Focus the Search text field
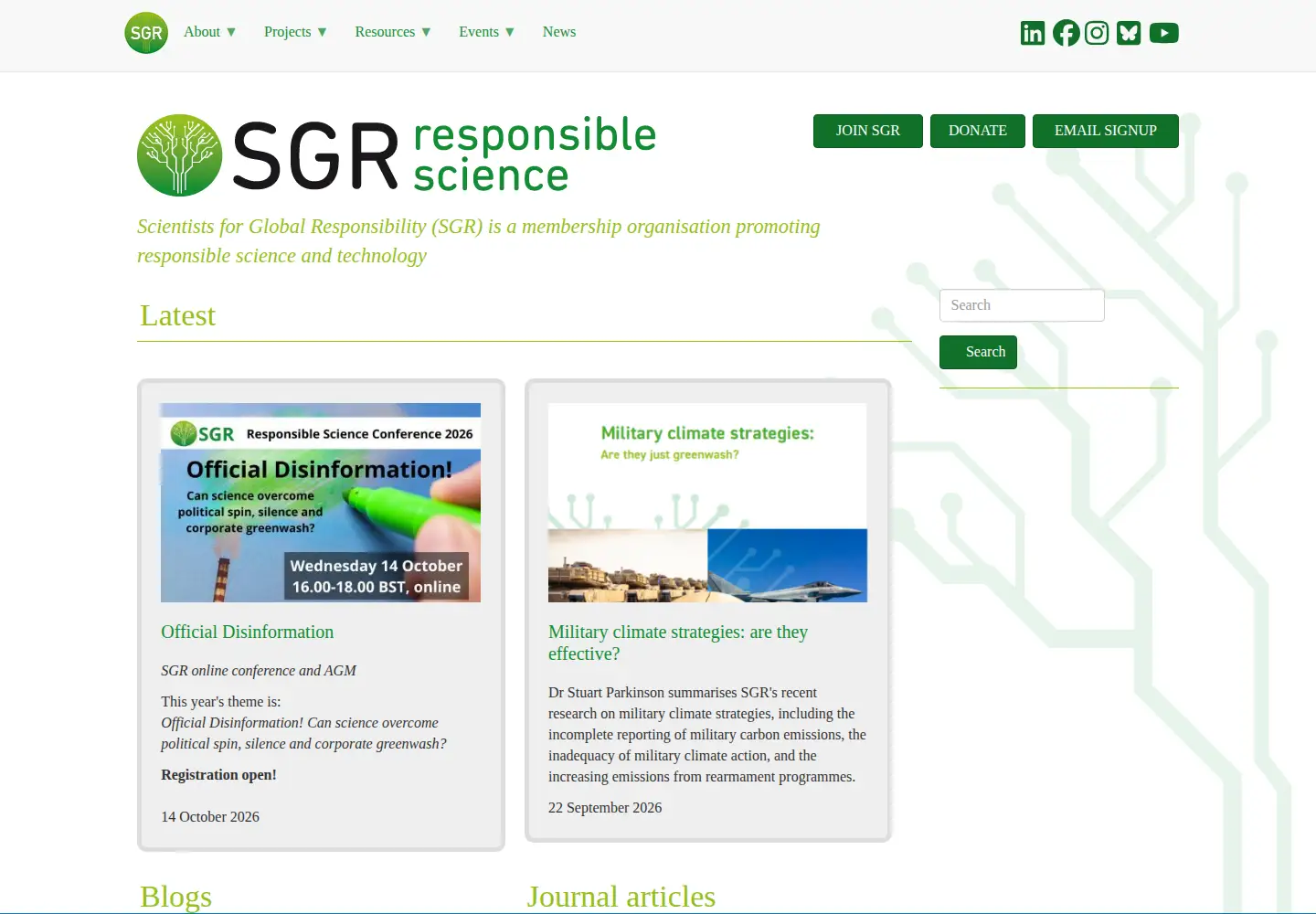The image size is (1316, 914). pos(1022,305)
